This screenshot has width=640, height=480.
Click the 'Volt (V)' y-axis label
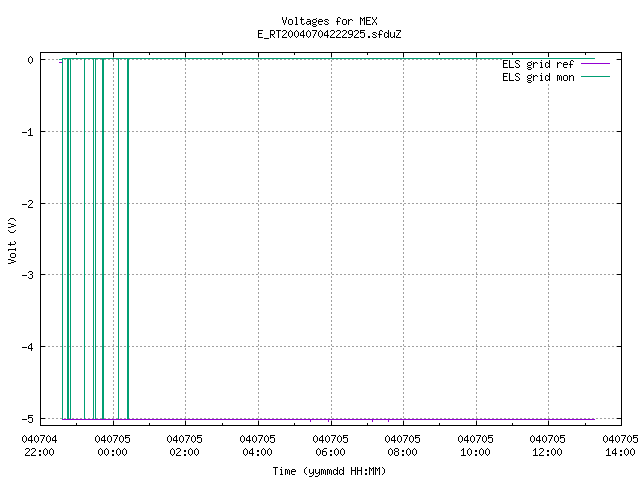12,240
